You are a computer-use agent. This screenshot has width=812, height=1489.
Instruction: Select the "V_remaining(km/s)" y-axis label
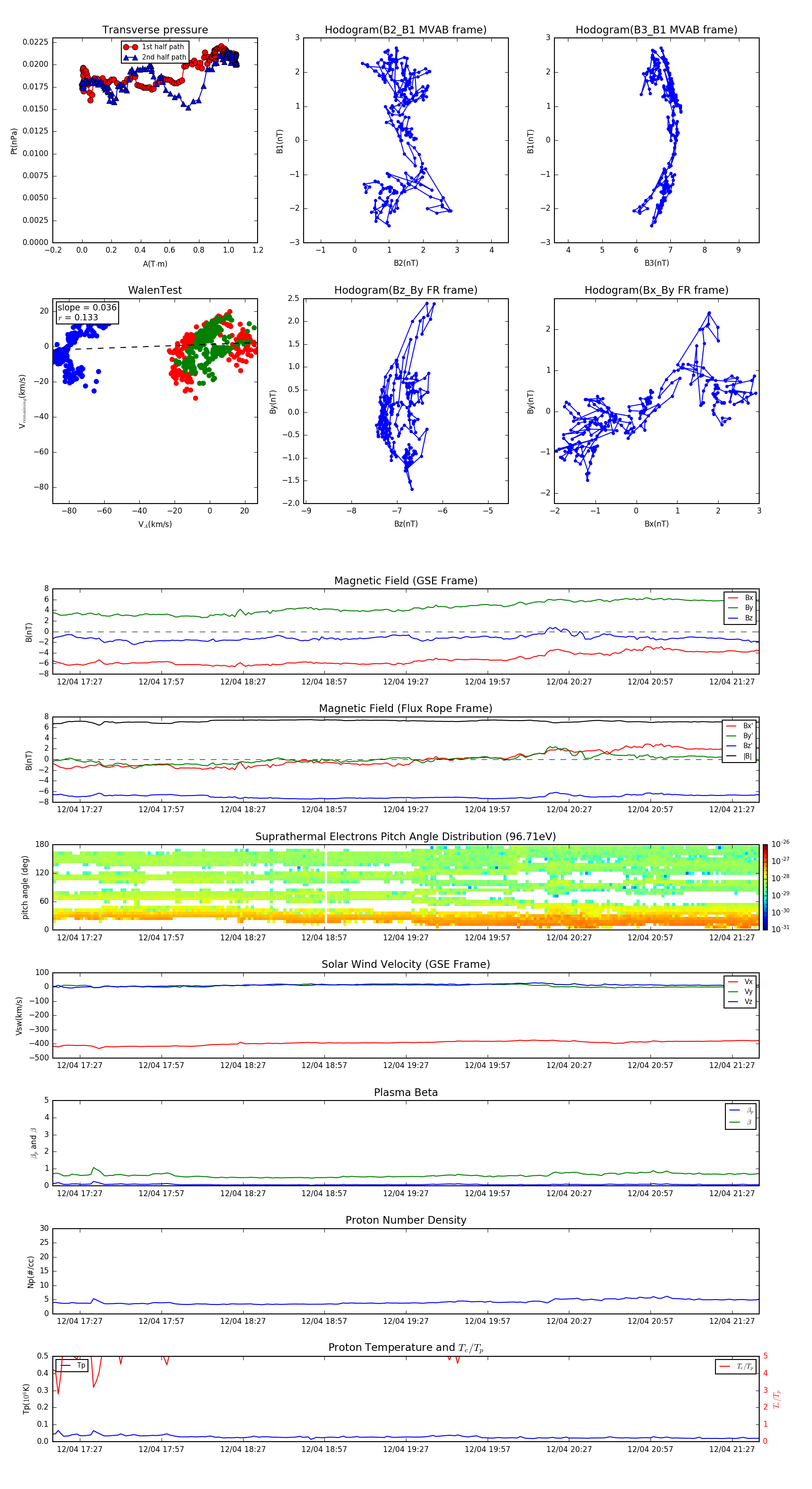tap(23, 401)
